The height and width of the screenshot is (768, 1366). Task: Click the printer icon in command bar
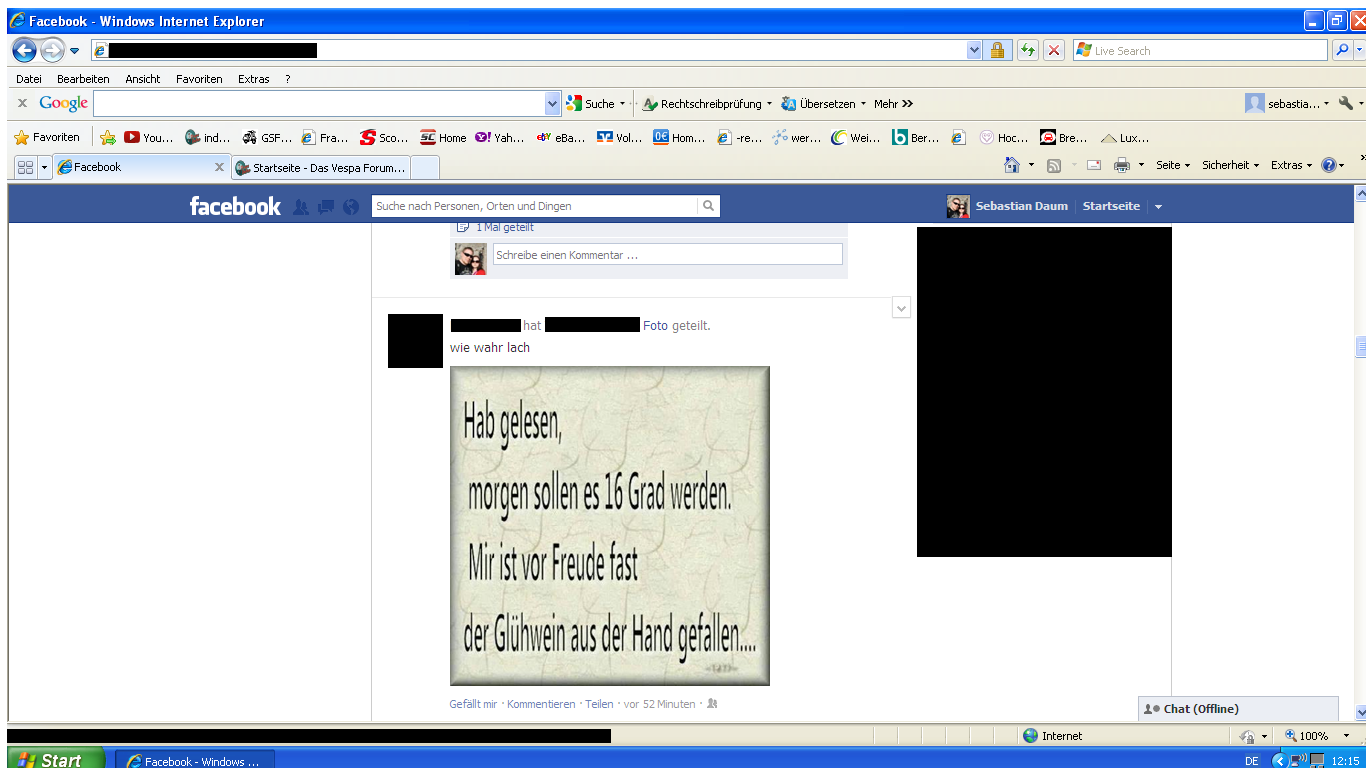pyautogui.click(x=1122, y=166)
